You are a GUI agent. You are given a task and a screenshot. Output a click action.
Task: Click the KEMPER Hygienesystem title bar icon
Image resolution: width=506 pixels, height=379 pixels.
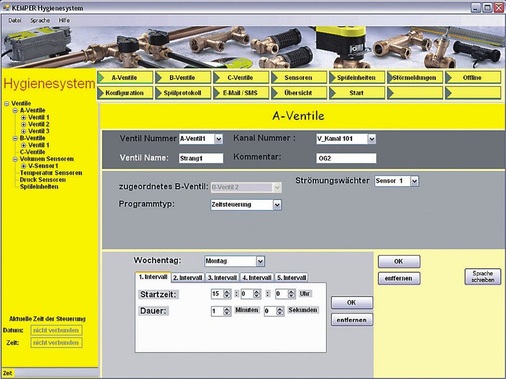click(6, 7)
